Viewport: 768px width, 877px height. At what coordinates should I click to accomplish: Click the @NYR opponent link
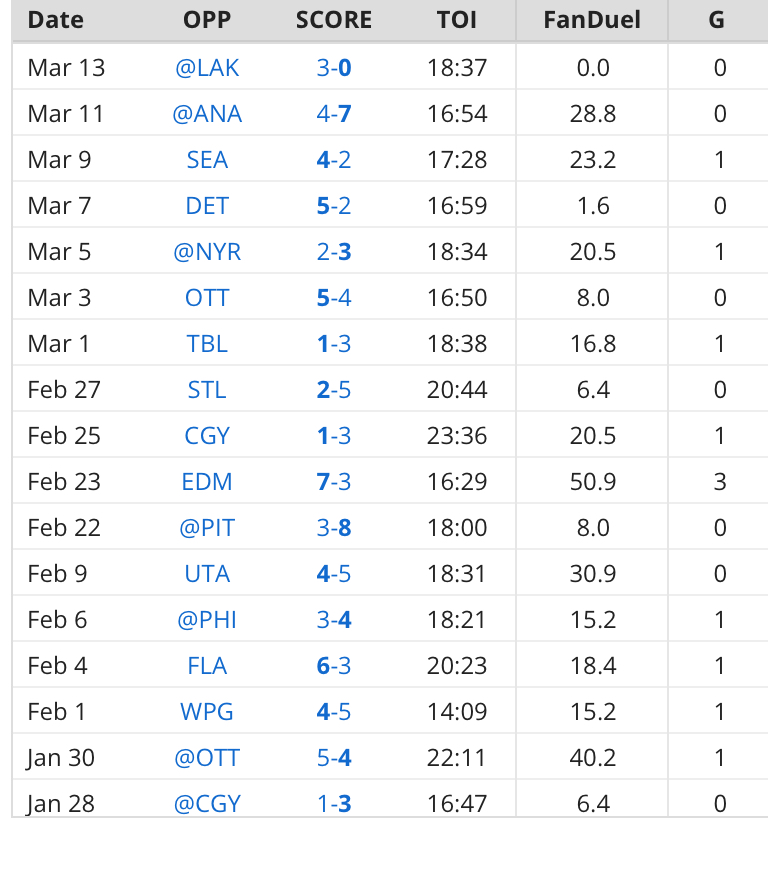point(207,252)
